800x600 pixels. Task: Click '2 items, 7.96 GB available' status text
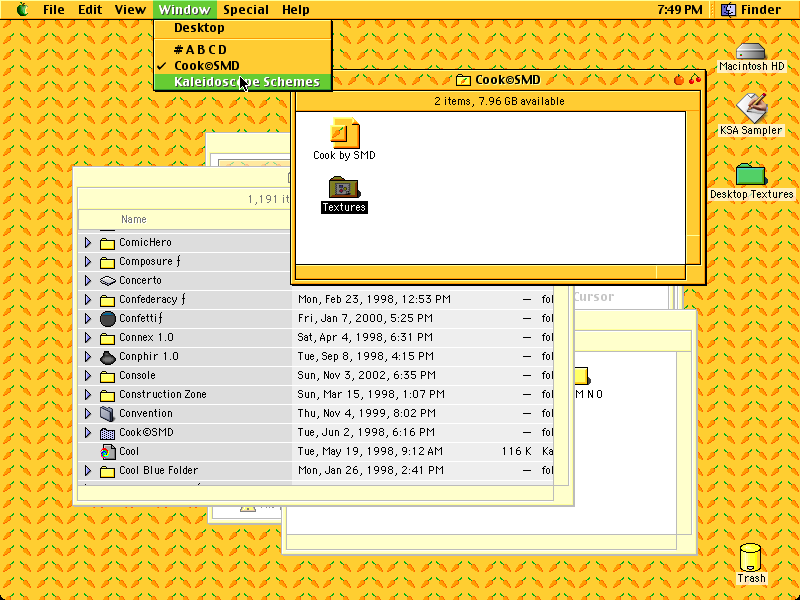coord(499,101)
